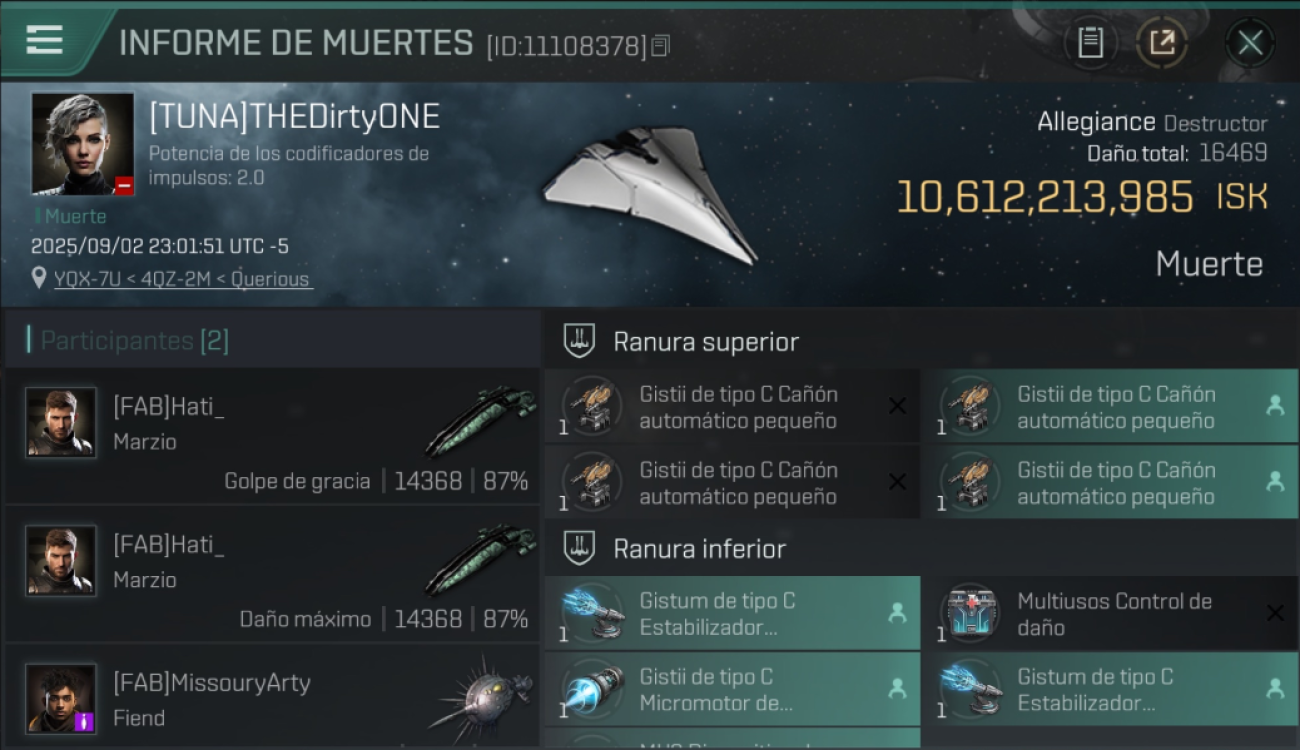Open the clipboard notes icon in the header
Viewport: 1300px width, 750px height.
point(1091,43)
